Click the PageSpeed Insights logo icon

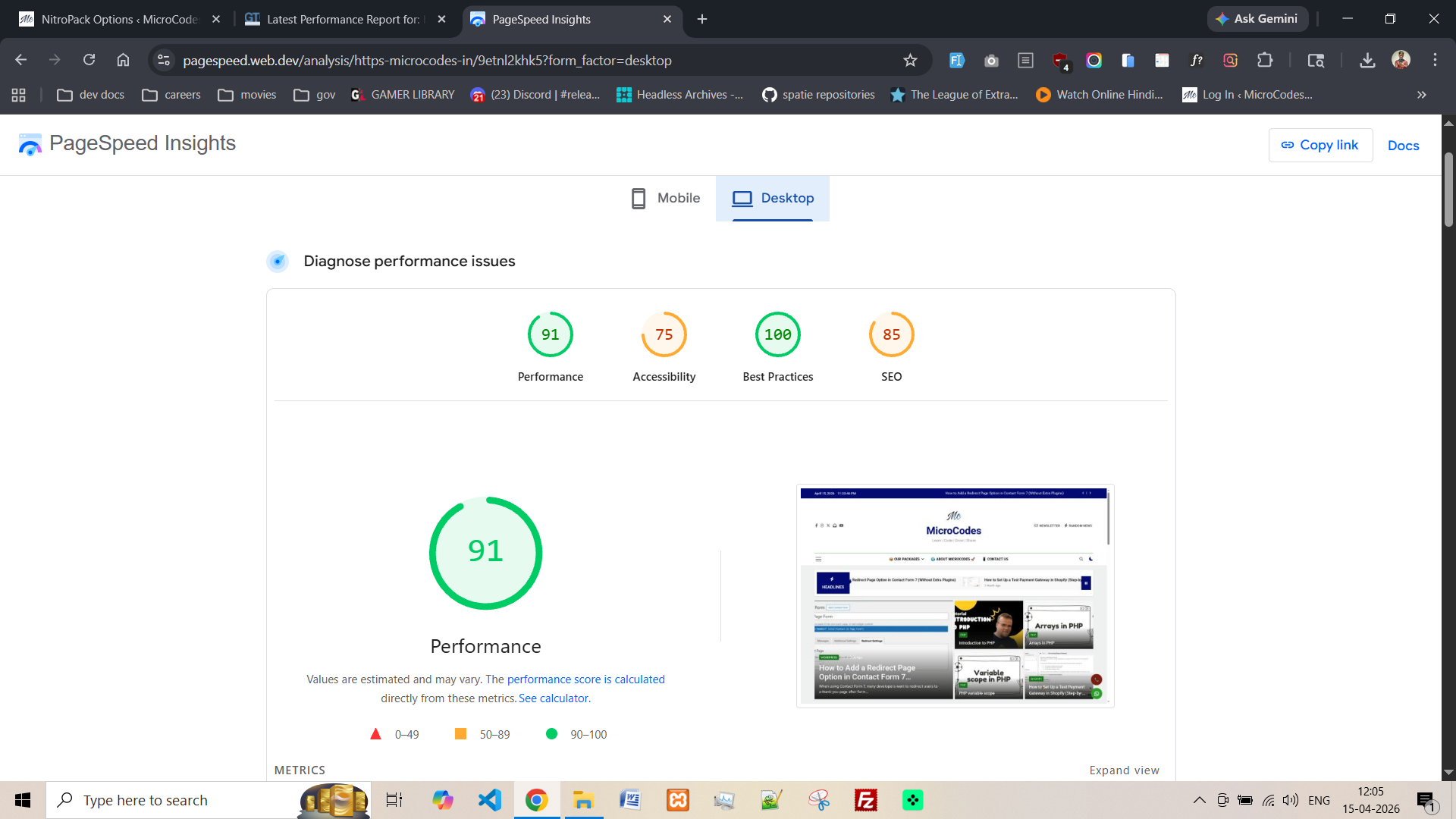click(x=30, y=144)
